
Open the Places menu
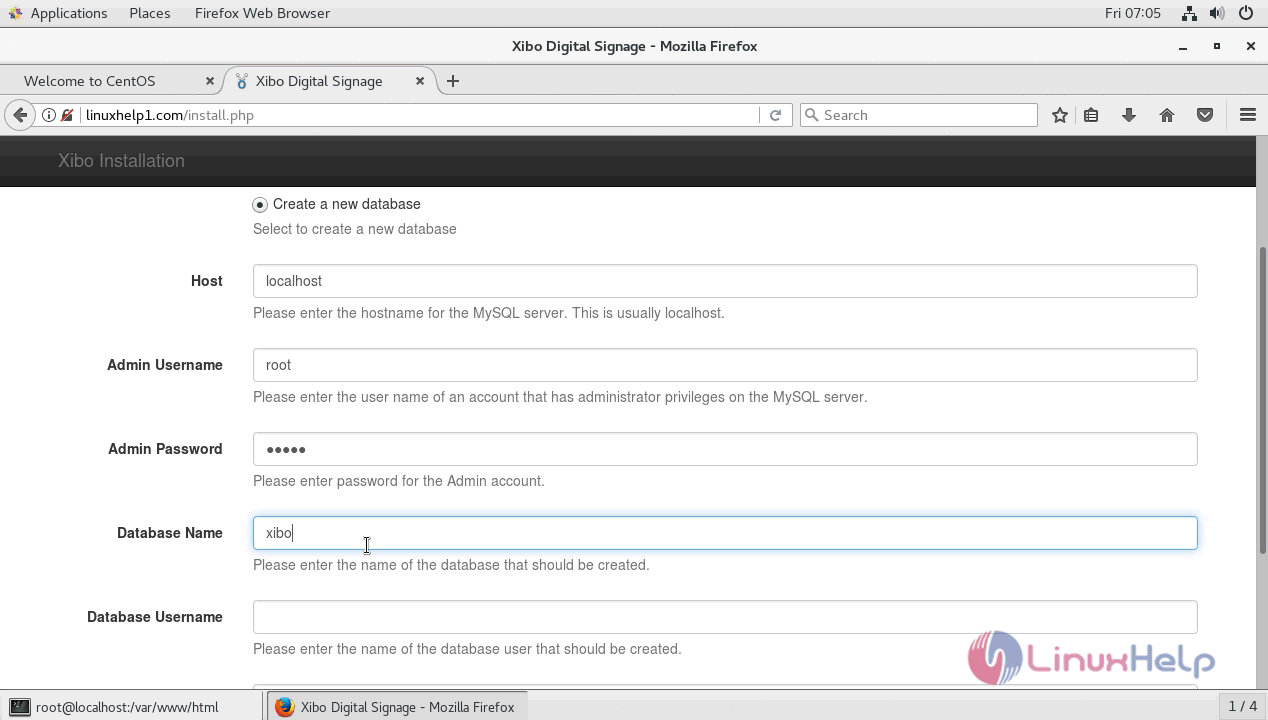(150, 13)
